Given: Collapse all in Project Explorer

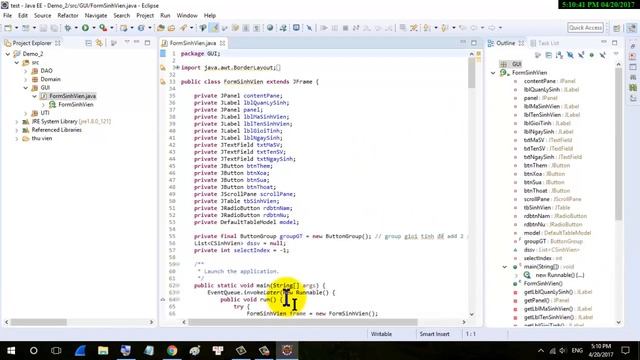Looking at the screenshot, I should click(x=89, y=43).
